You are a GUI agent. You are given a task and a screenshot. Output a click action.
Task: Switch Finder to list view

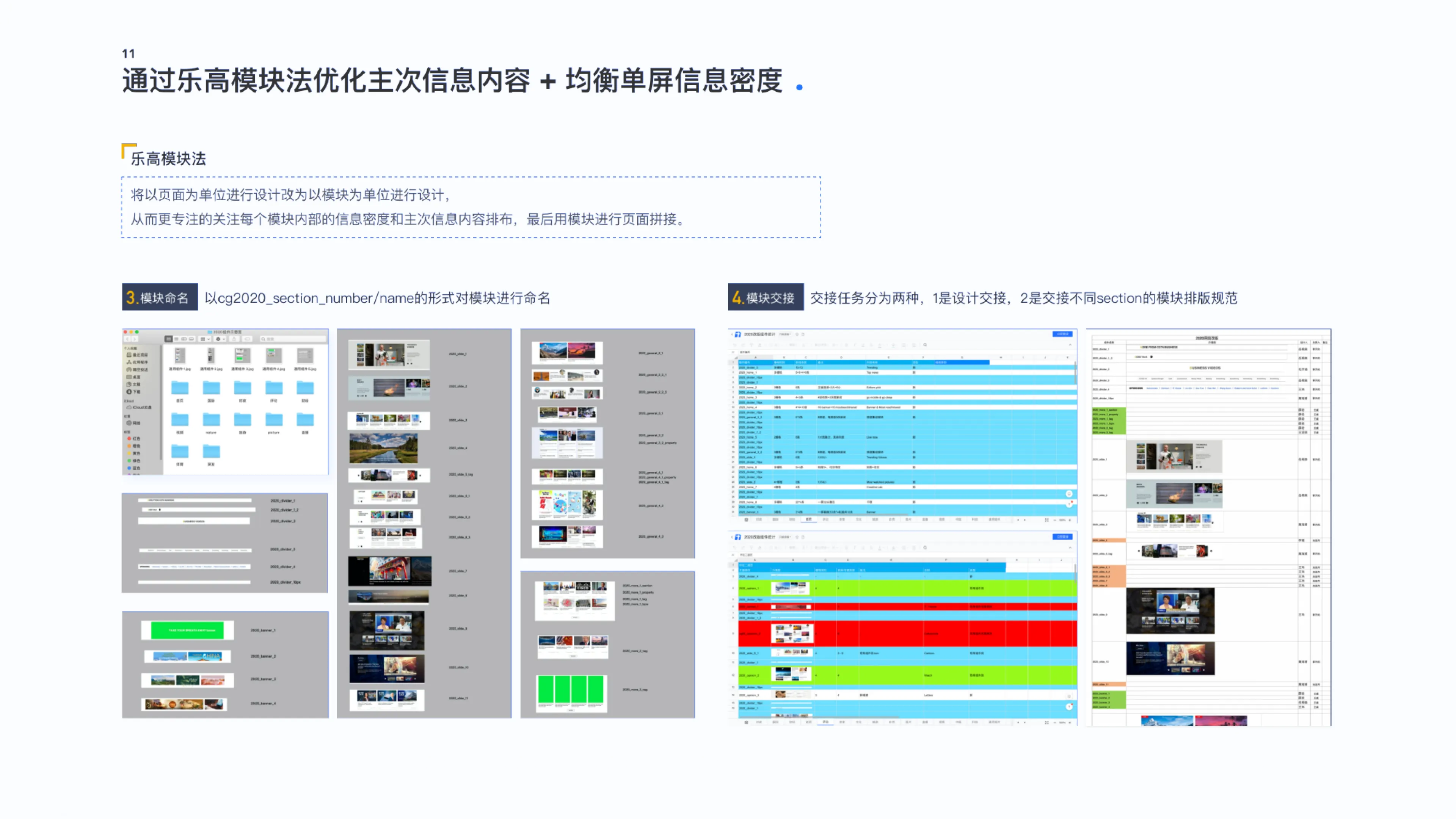pos(176,339)
